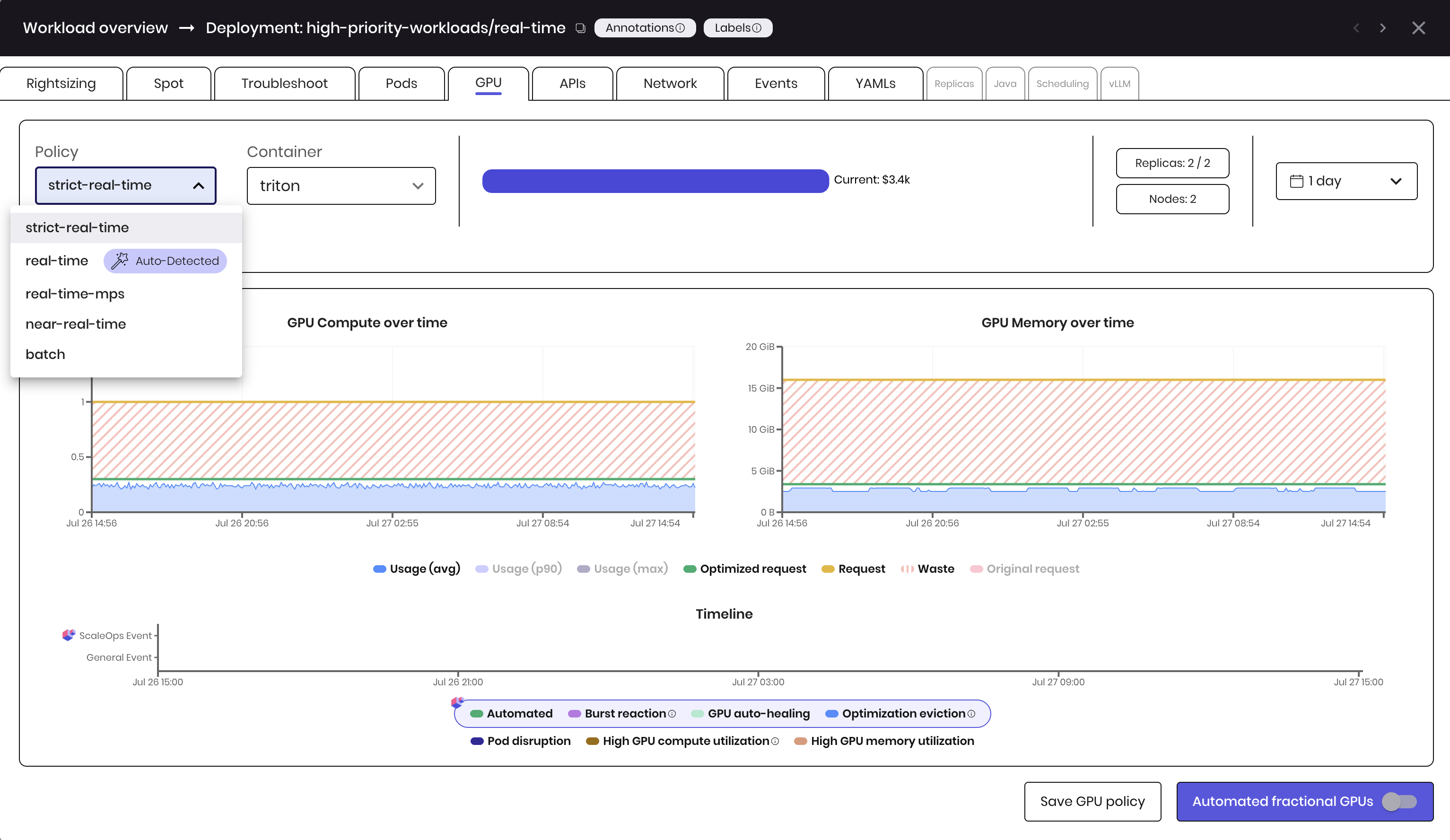
Task: Click the Replicas: 2 / 2 box
Action: 1172,163
